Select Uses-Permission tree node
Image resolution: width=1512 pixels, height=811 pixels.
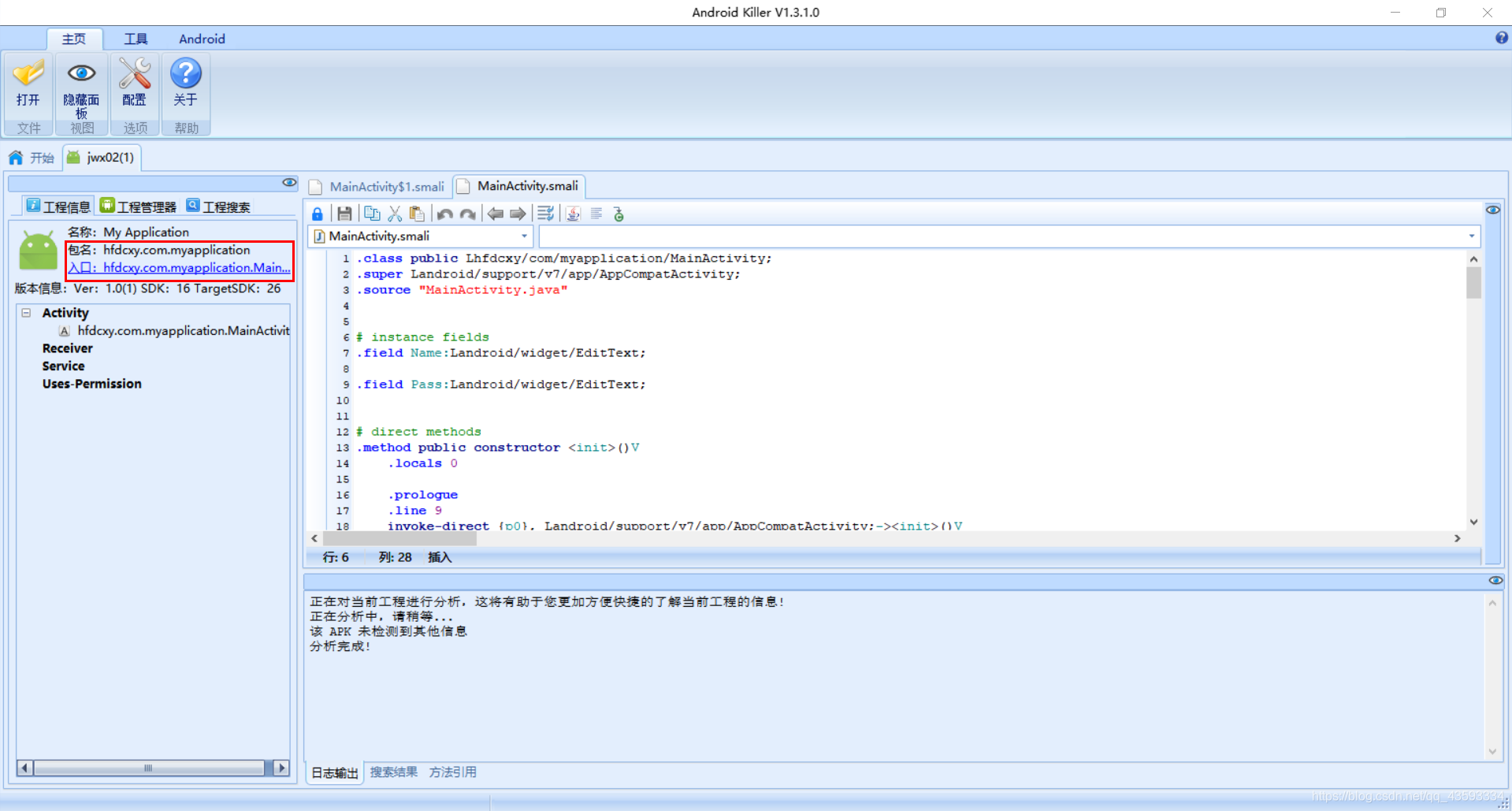pos(91,384)
